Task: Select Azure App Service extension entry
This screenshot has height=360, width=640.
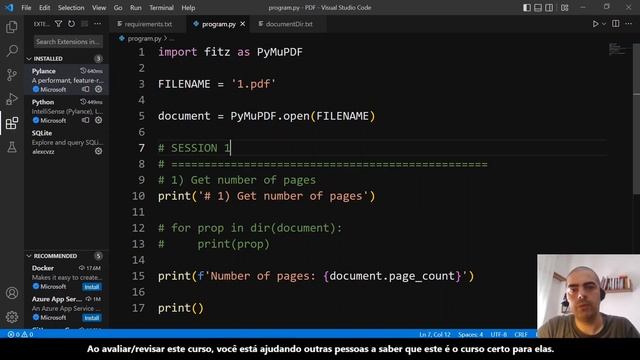Action: pyautogui.click(x=67, y=308)
